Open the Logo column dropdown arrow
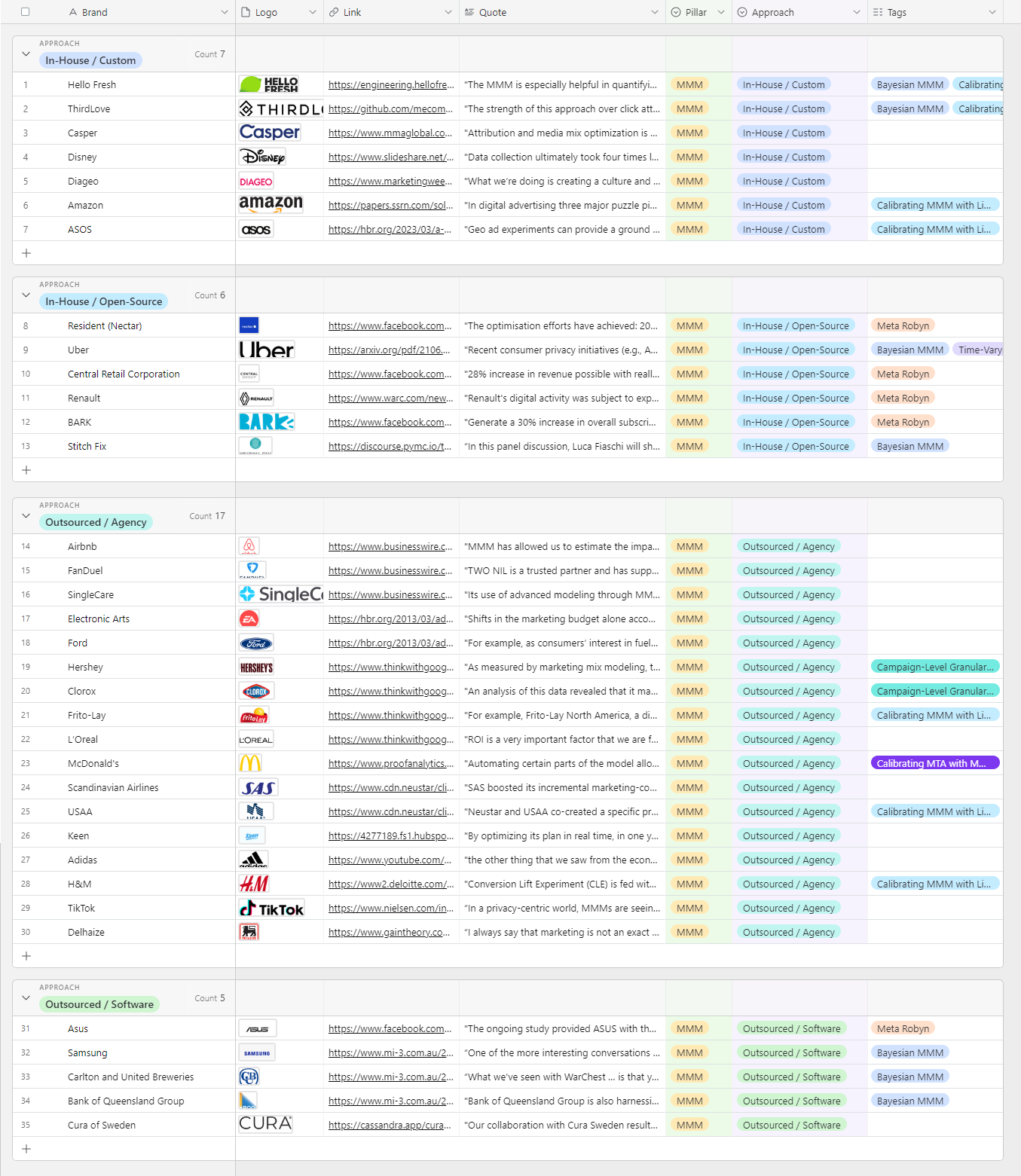The image size is (1021, 1176). coord(313,12)
